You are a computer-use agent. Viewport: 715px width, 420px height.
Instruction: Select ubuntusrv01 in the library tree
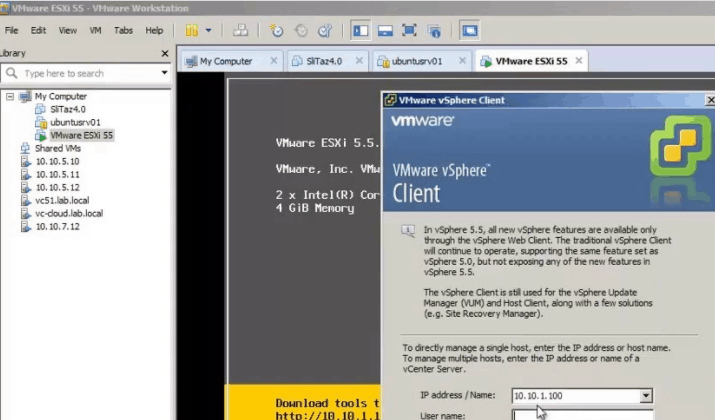click(x=75, y=122)
